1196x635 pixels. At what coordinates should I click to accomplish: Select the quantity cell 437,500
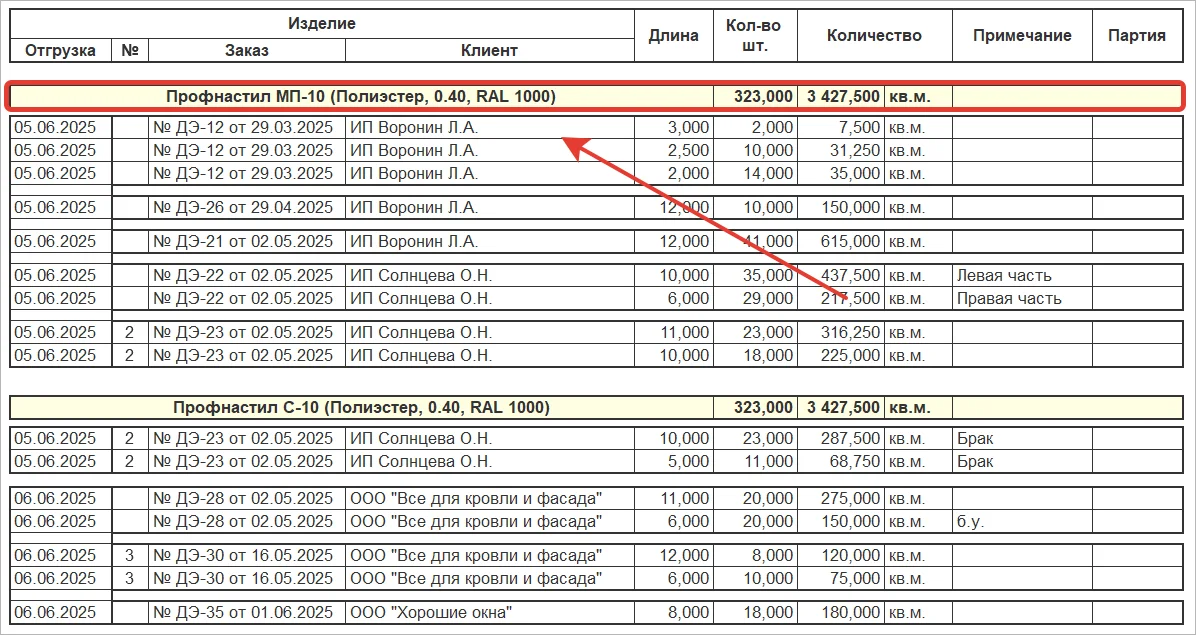point(841,275)
